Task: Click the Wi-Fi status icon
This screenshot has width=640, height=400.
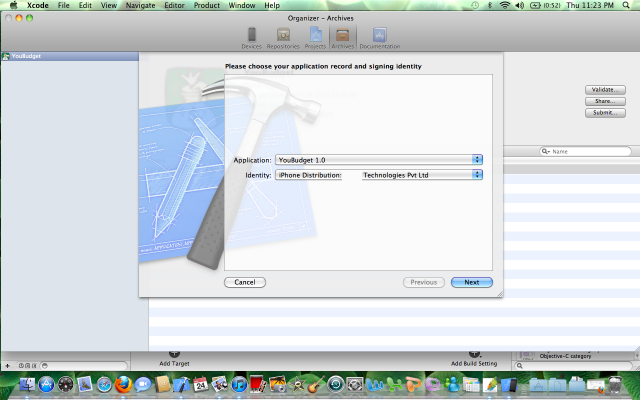Action: (x=505, y=5)
